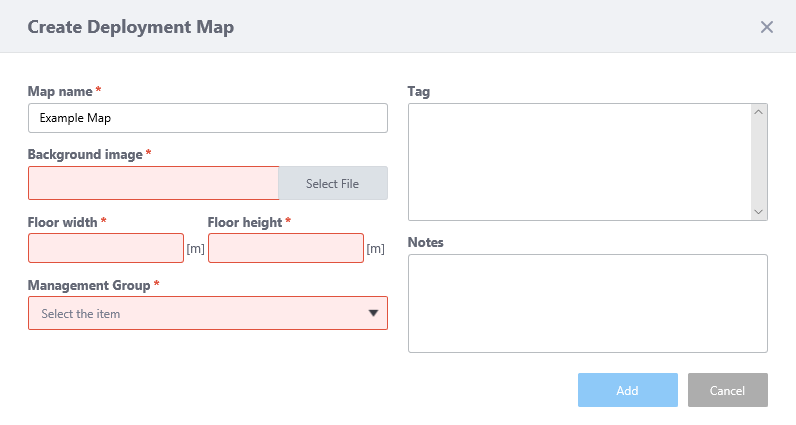Click the Management Group label
The image size is (796, 425).
[x=89, y=285]
